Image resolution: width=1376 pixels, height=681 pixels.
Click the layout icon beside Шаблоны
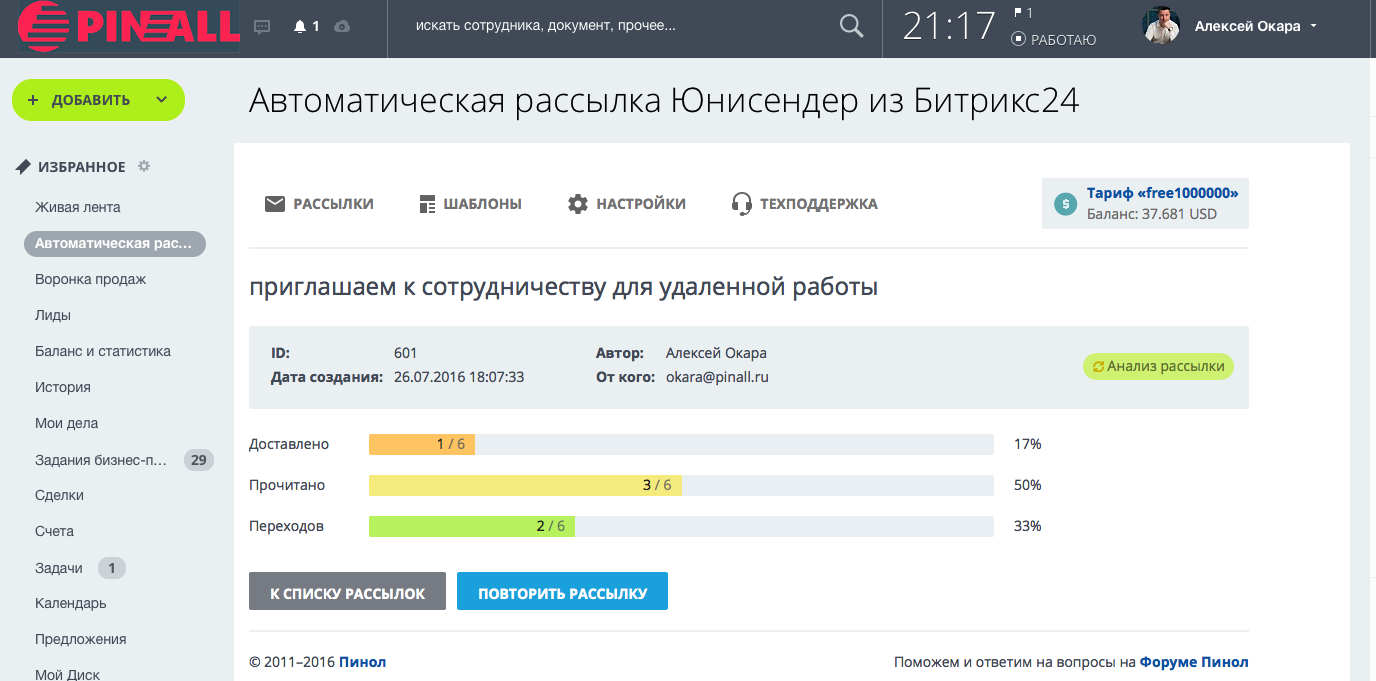[x=427, y=204]
